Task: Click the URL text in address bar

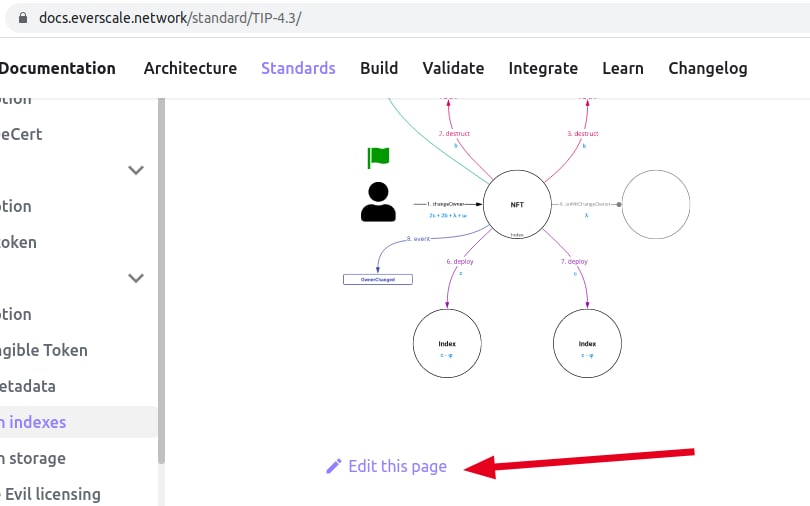Action: pyautogui.click(x=170, y=19)
